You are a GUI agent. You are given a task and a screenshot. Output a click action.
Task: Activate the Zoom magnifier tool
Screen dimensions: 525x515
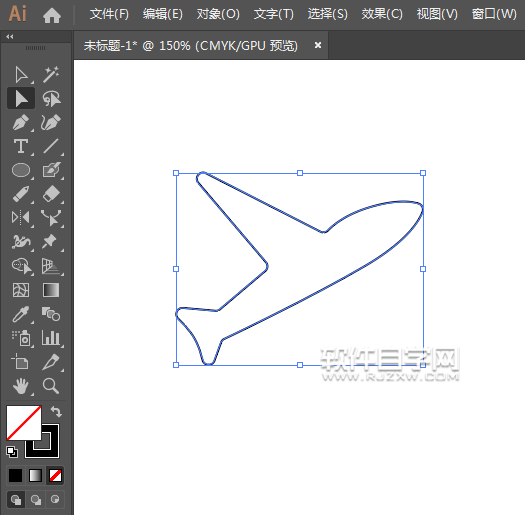pyautogui.click(x=51, y=386)
